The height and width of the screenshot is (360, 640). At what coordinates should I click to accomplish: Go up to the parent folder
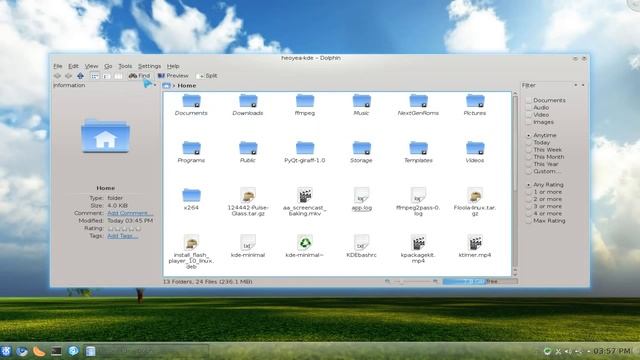(x=80, y=76)
